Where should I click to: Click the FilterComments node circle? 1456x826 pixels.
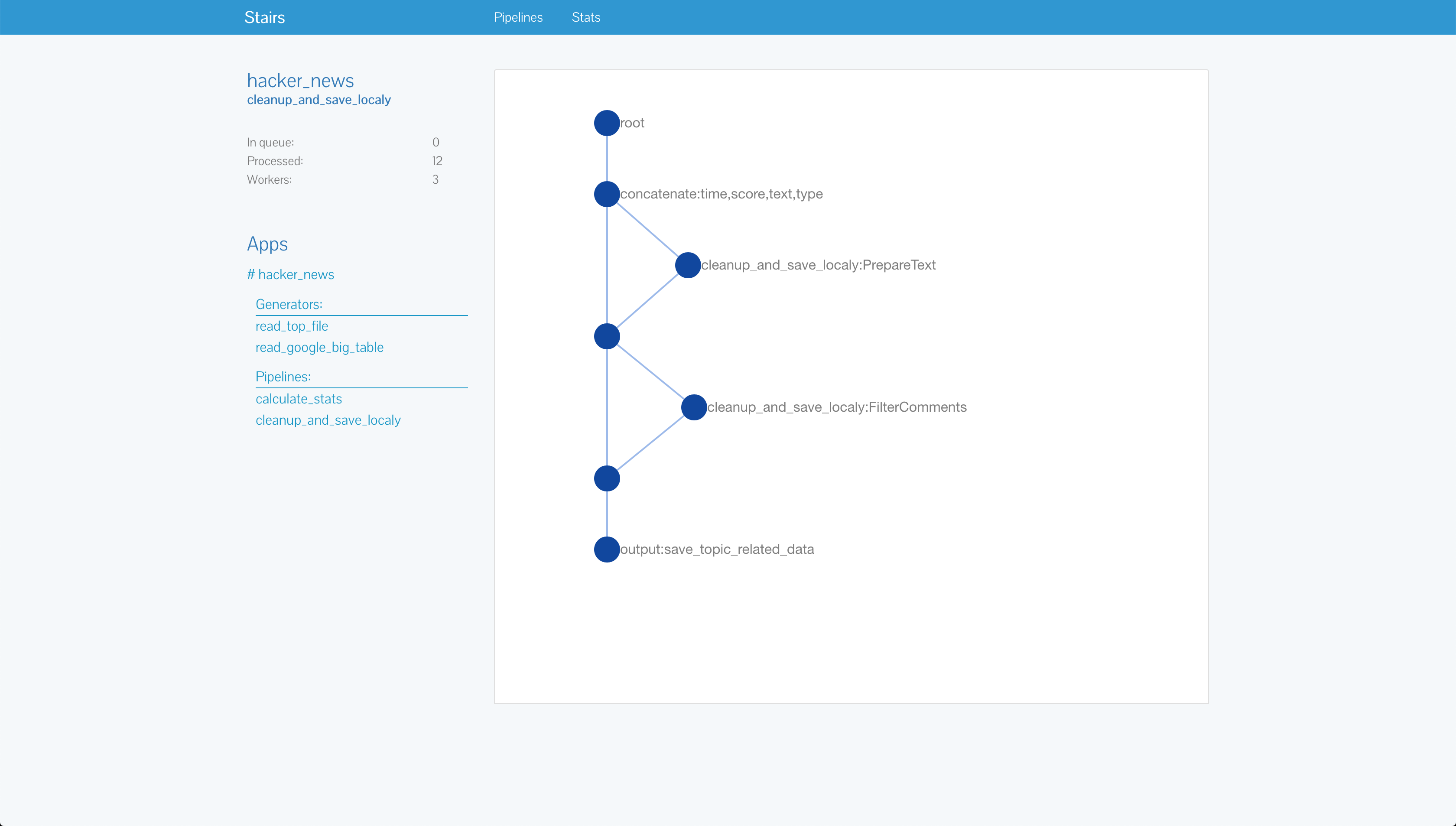tap(694, 407)
